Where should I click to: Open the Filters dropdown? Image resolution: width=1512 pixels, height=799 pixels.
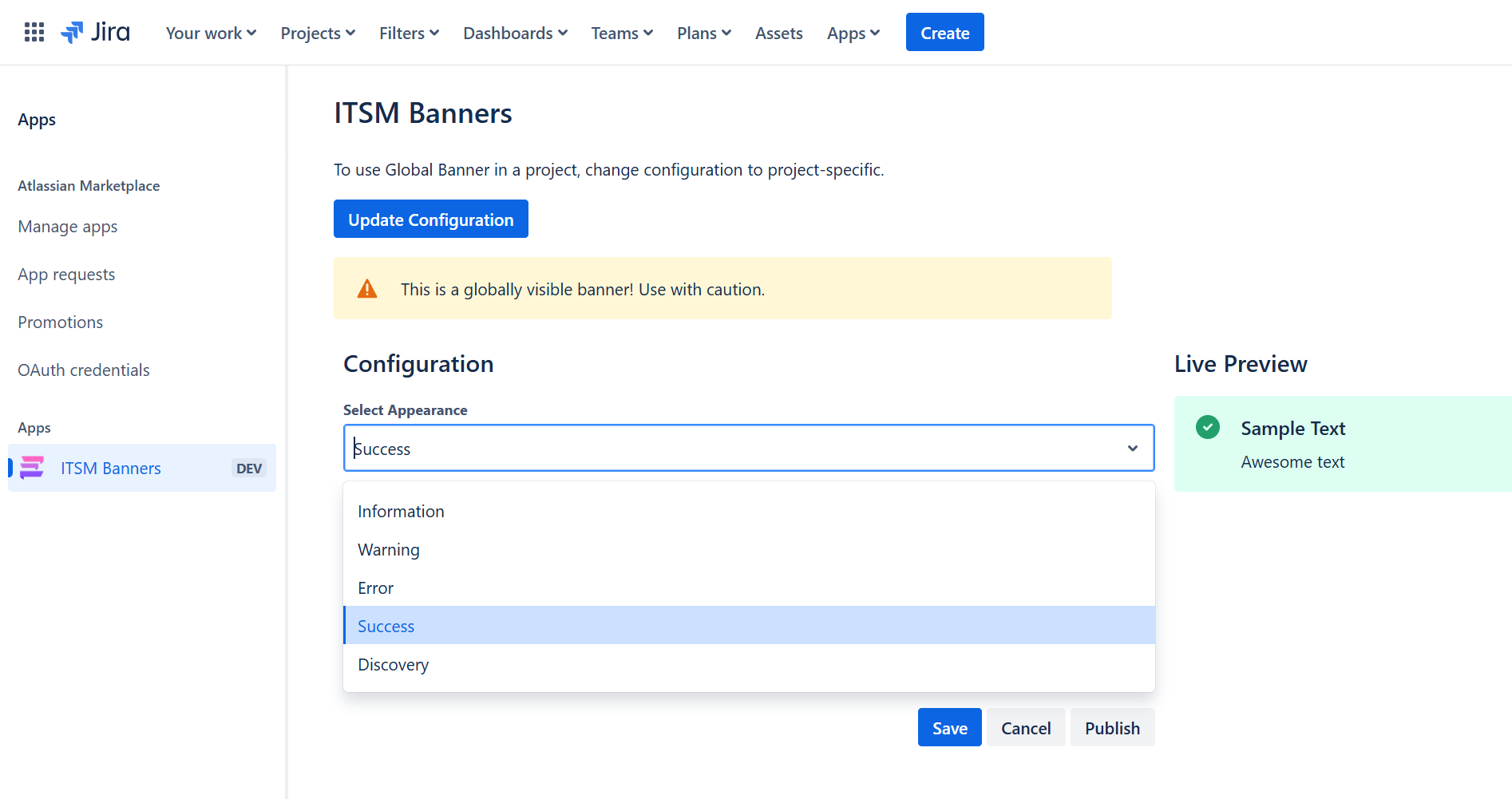coord(409,33)
